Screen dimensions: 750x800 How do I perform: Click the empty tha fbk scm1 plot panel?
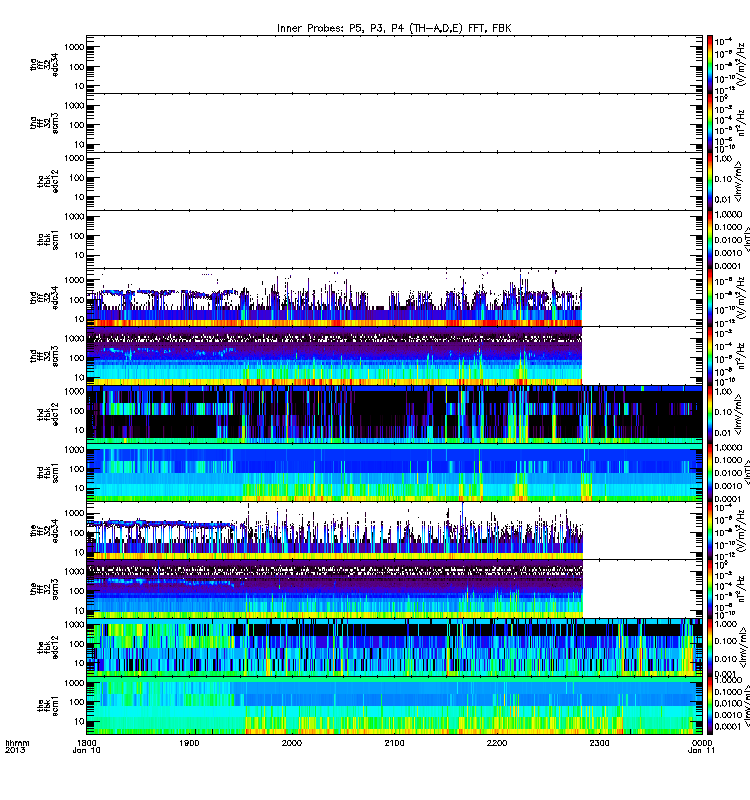click(x=394, y=239)
